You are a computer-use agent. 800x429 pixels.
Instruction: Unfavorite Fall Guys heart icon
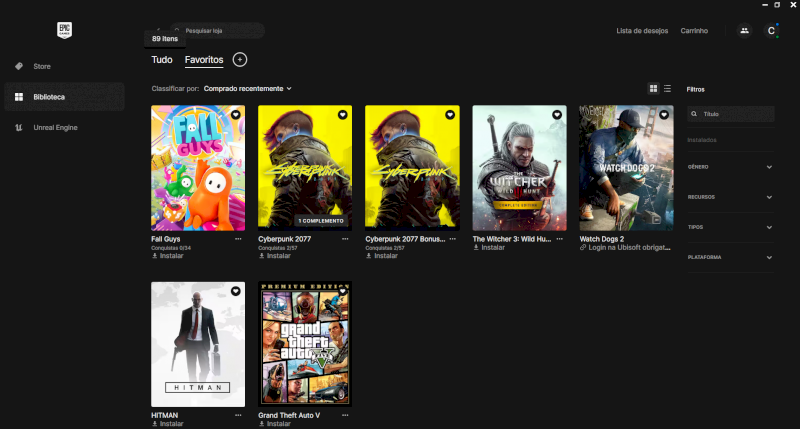(x=235, y=115)
